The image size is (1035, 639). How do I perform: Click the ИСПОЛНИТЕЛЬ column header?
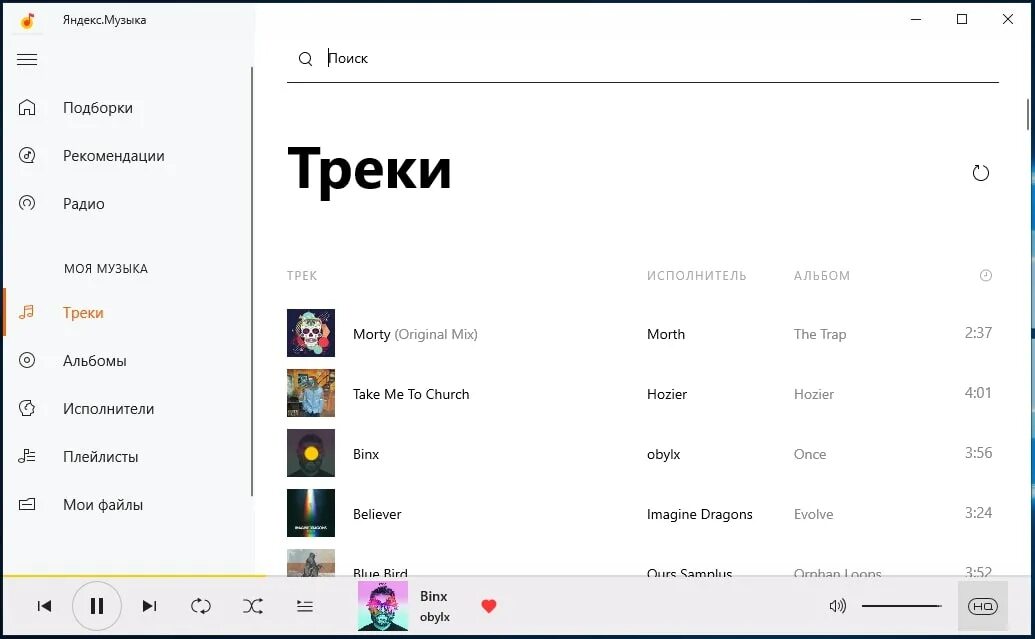(x=696, y=276)
